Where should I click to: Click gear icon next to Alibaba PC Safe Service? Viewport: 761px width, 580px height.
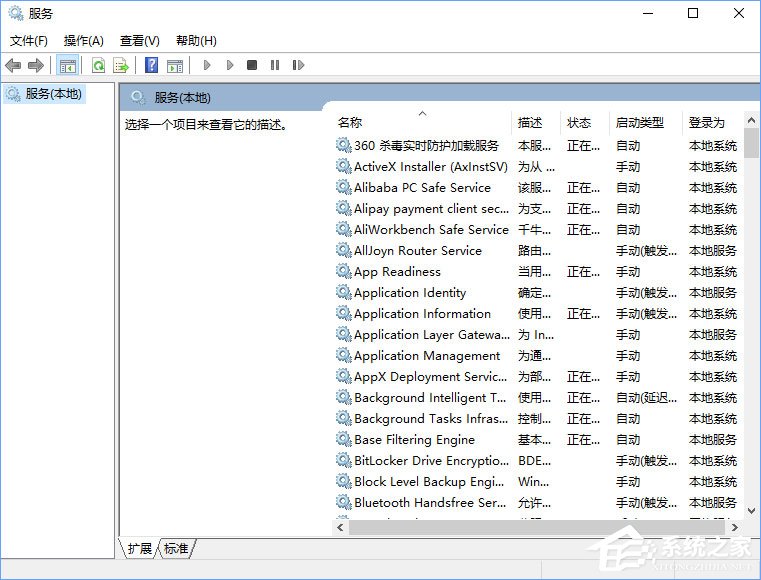(x=344, y=187)
